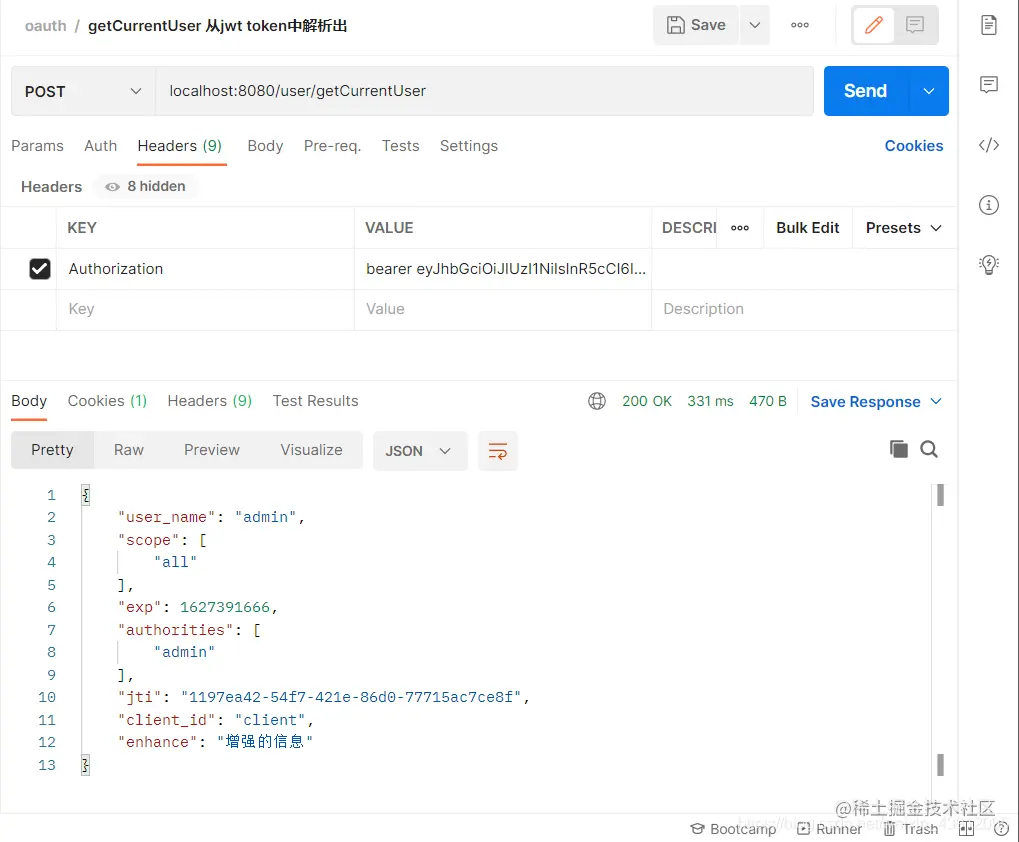This screenshot has width=1019, height=842.
Task: Open the Settings tab
Action: click(x=469, y=146)
